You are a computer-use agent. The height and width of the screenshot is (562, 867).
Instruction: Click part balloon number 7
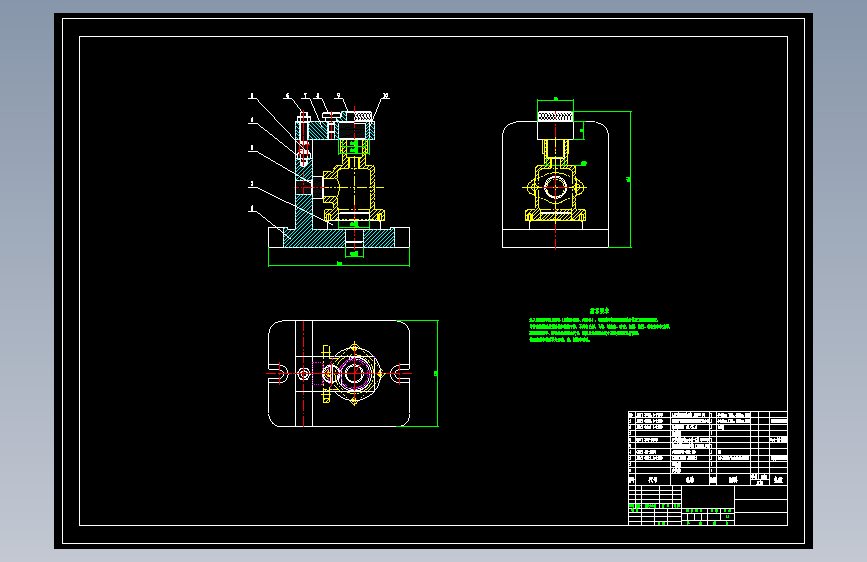[x=305, y=96]
